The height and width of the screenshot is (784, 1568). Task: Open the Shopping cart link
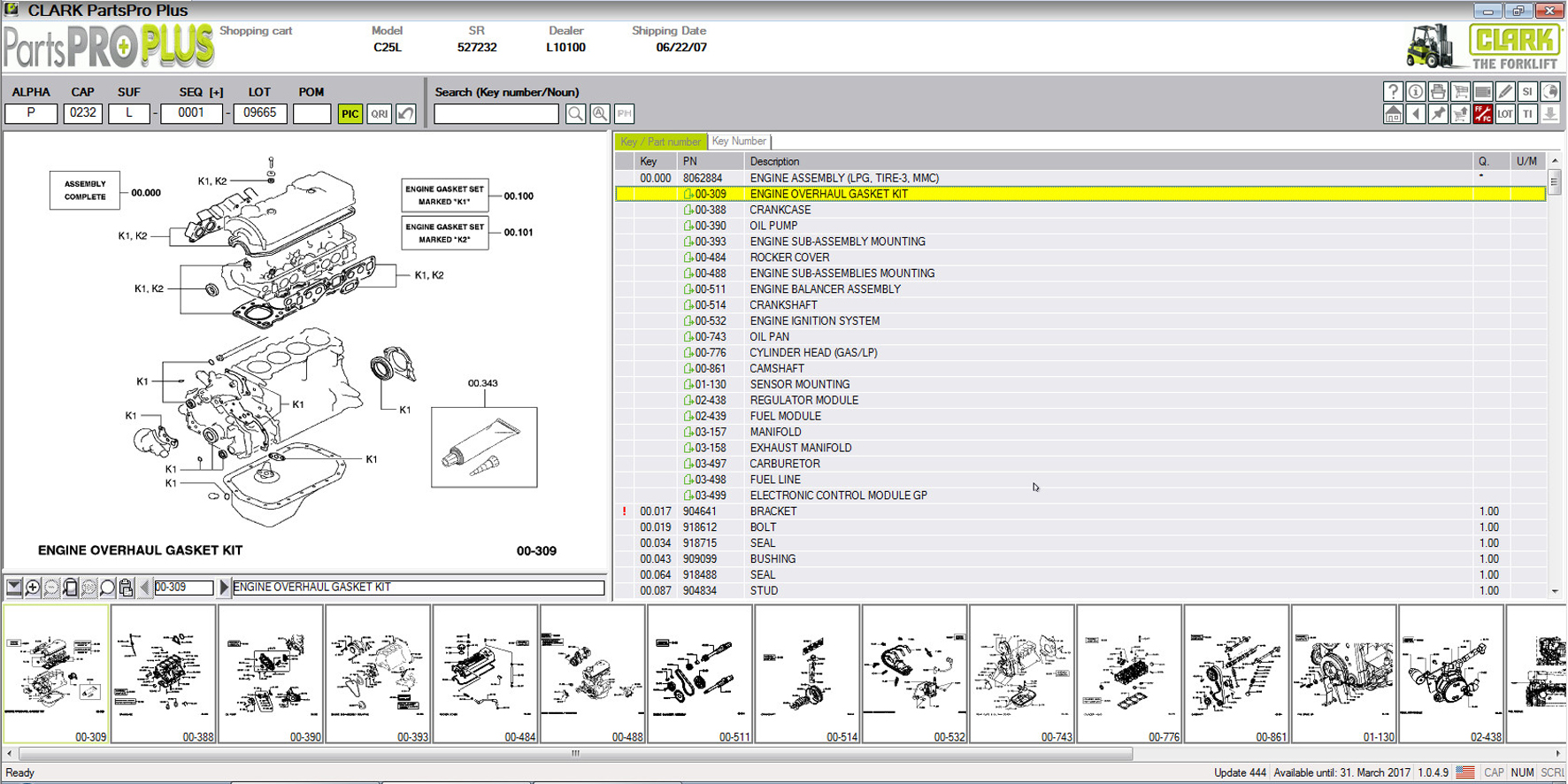pyautogui.click(x=256, y=31)
